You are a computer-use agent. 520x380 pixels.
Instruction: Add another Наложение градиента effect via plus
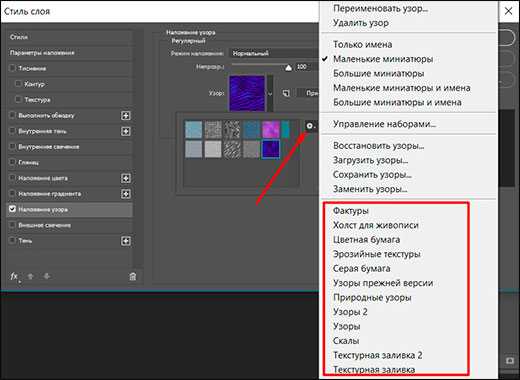pos(126,194)
